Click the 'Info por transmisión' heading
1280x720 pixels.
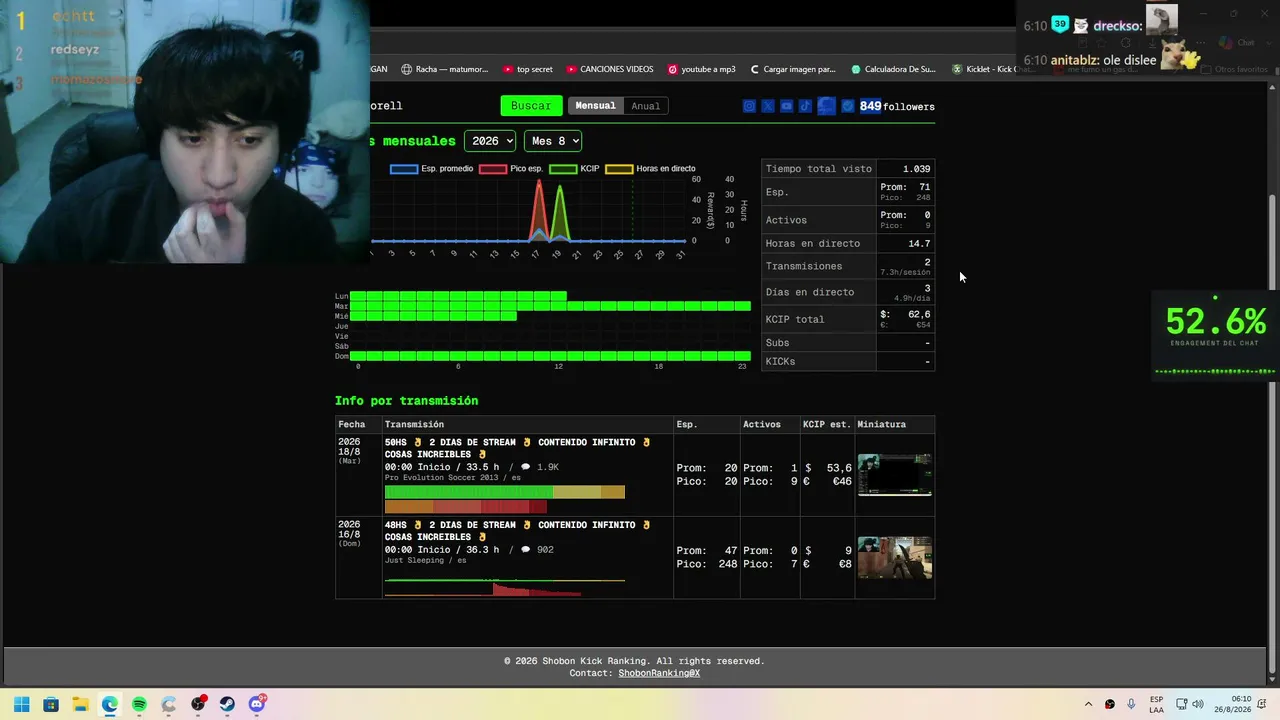pyautogui.click(x=407, y=401)
